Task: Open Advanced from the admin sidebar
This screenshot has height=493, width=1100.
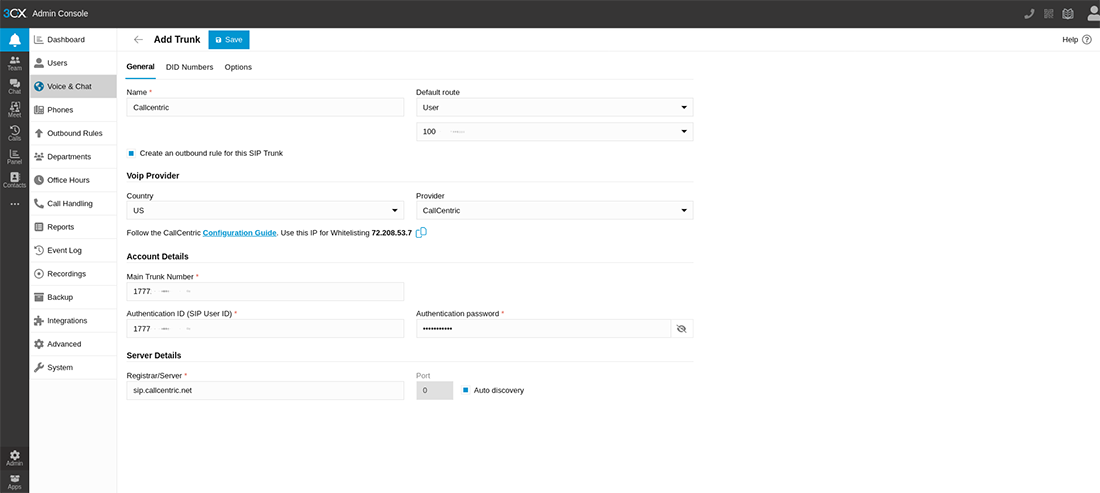Action: tap(73, 344)
